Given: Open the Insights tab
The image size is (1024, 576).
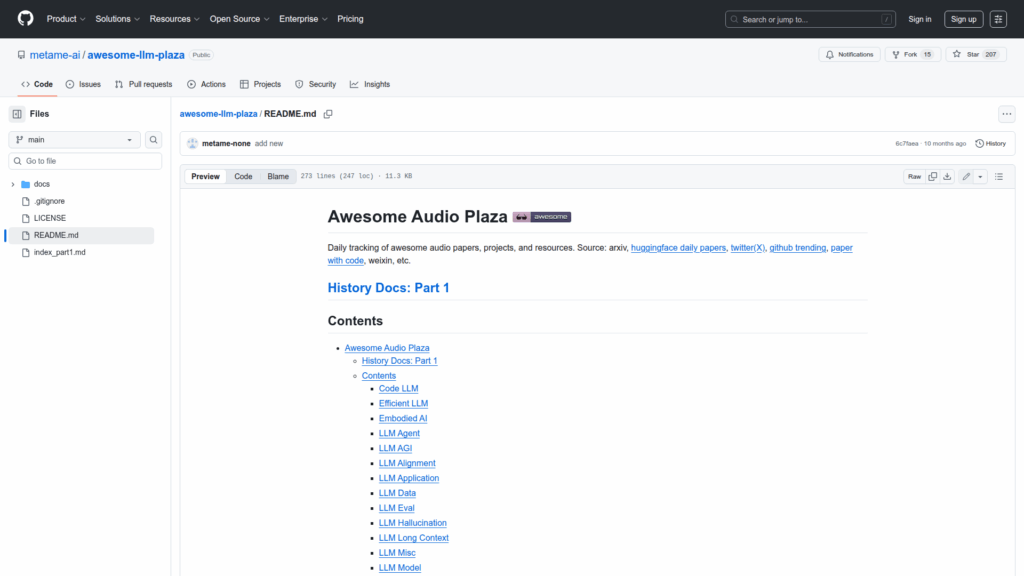Looking at the screenshot, I should 370,84.
